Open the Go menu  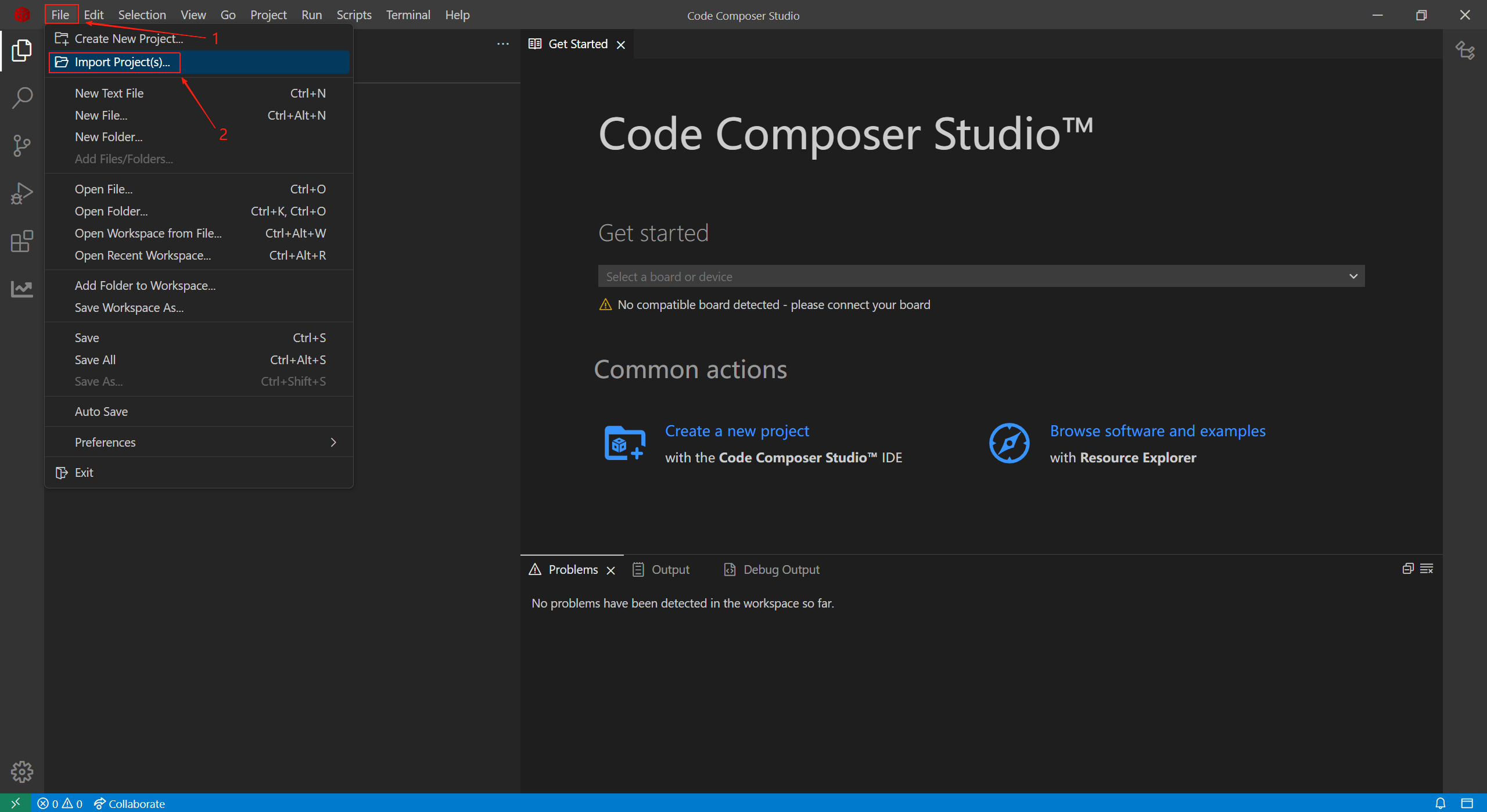pyautogui.click(x=228, y=15)
